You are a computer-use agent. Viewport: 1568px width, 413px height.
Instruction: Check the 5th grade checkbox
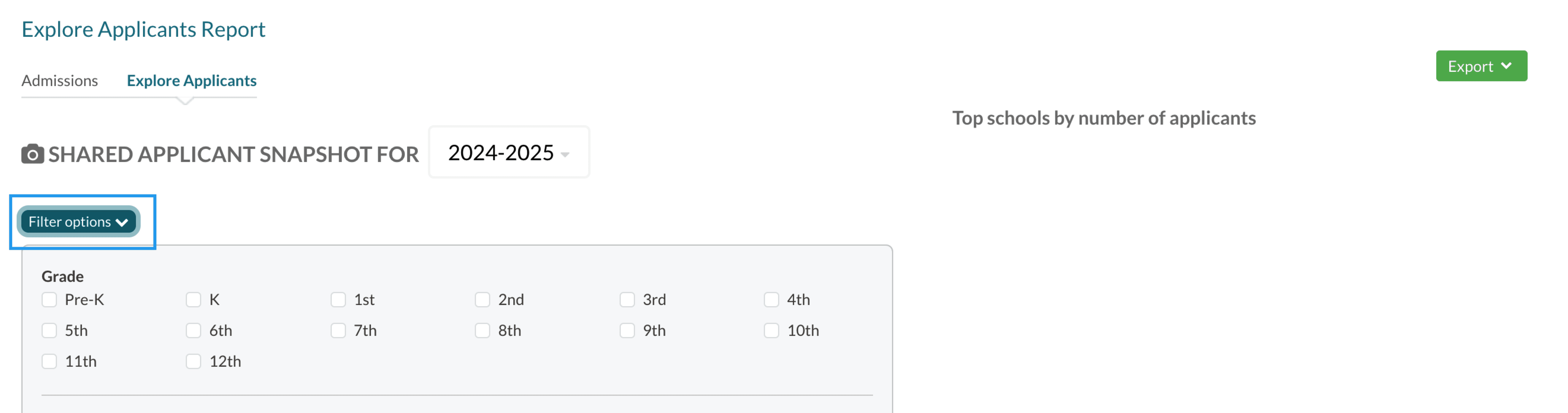[49, 330]
